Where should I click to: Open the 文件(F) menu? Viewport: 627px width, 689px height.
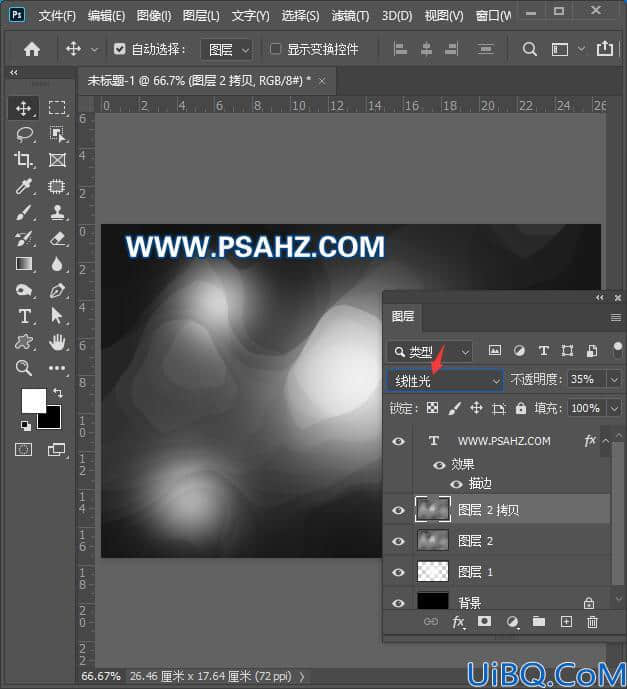pyautogui.click(x=57, y=16)
